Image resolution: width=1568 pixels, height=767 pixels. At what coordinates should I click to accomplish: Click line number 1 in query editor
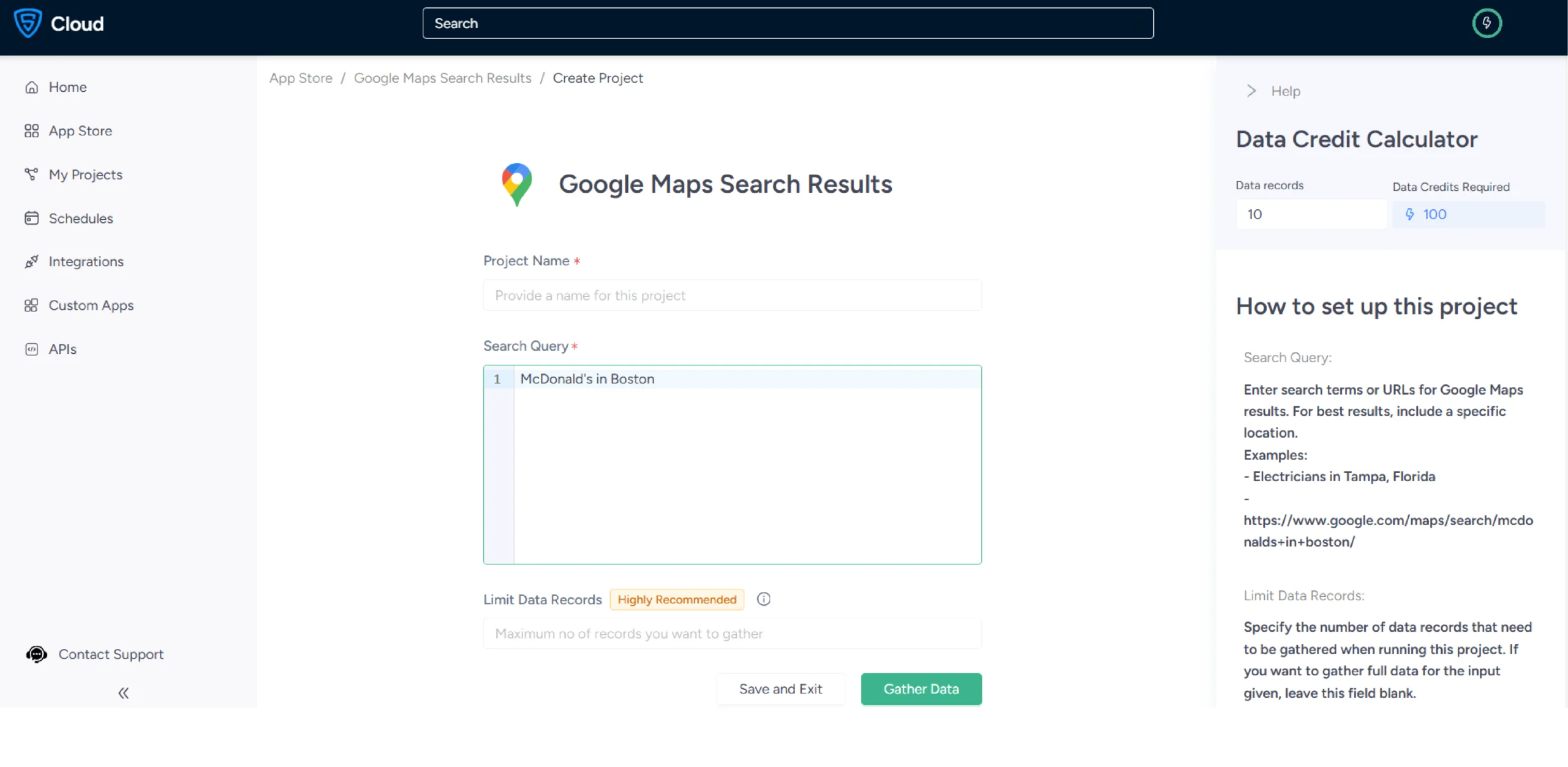coord(497,380)
